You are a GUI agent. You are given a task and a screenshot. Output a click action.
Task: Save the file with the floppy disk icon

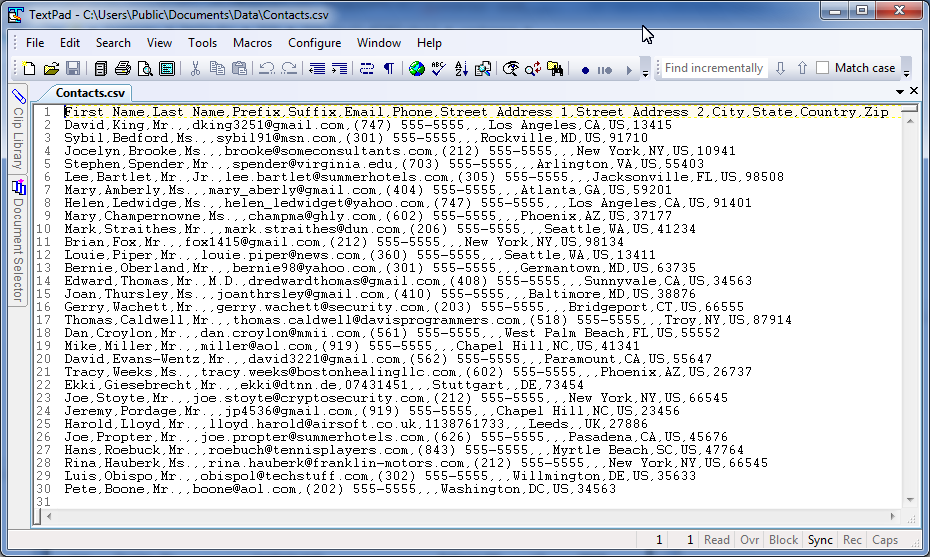click(72, 69)
